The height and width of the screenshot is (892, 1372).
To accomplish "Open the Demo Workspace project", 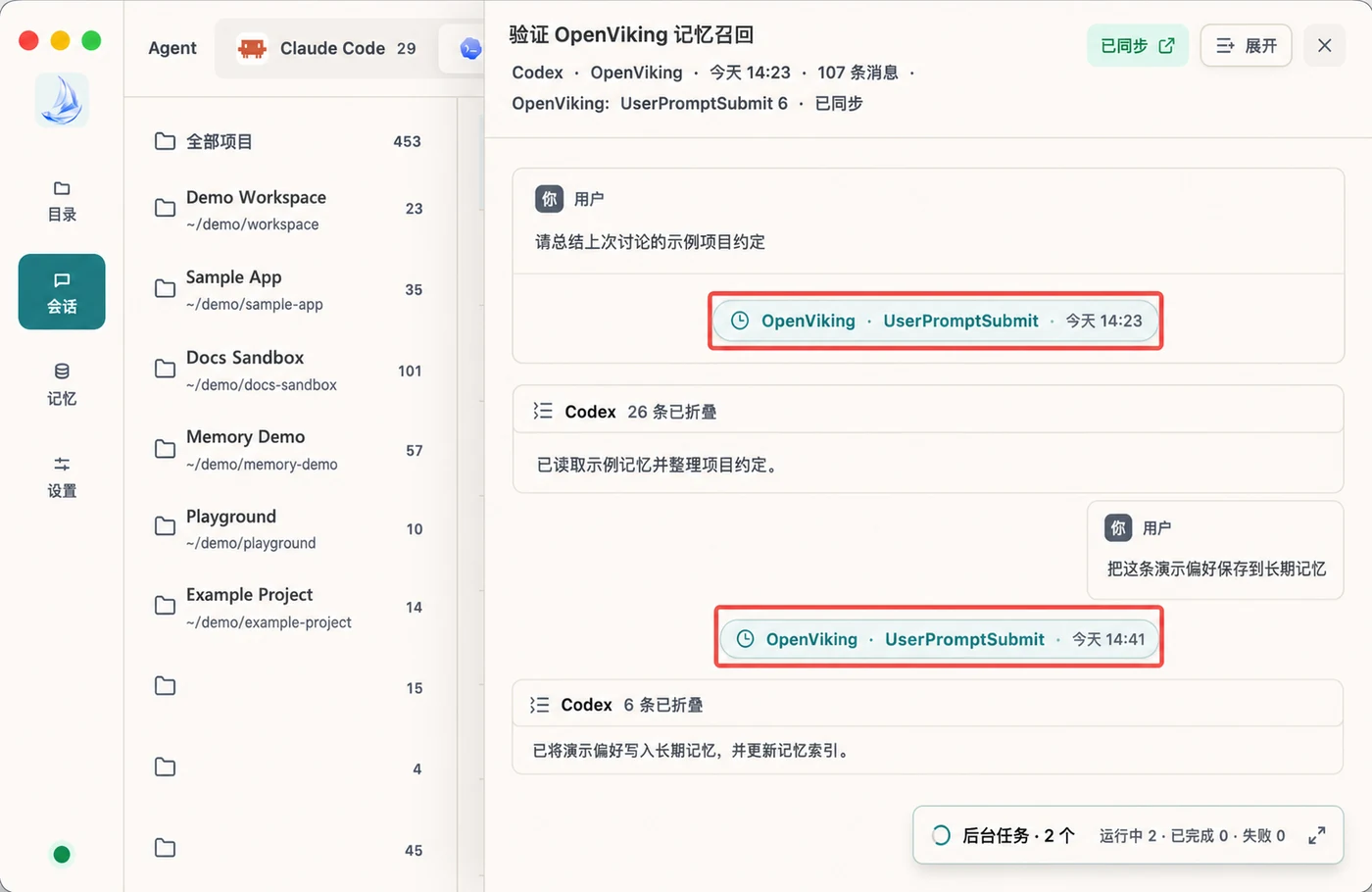I will (289, 209).
